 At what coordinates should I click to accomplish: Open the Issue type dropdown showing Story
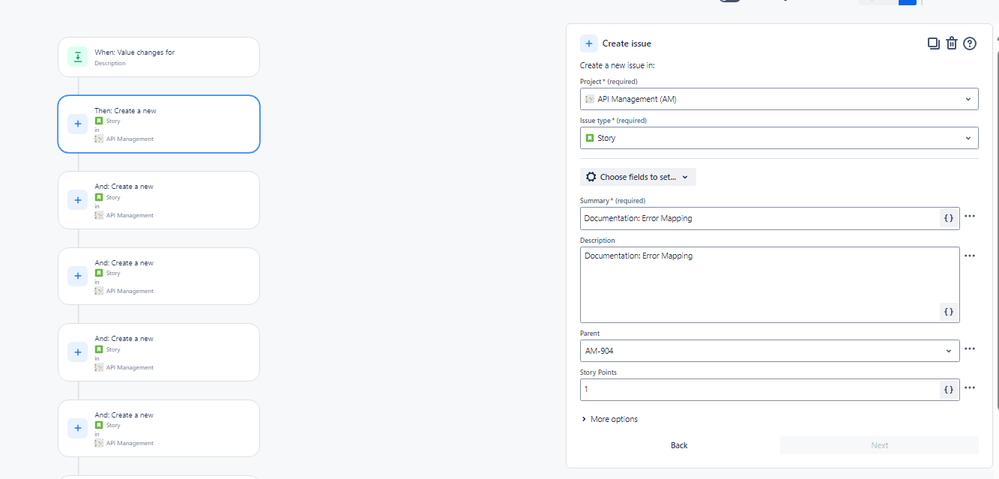tap(779, 138)
